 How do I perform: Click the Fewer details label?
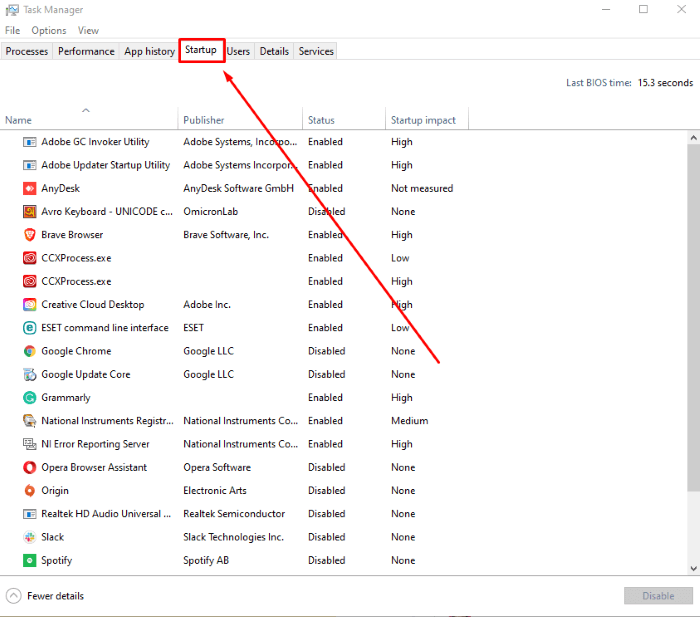point(55,596)
